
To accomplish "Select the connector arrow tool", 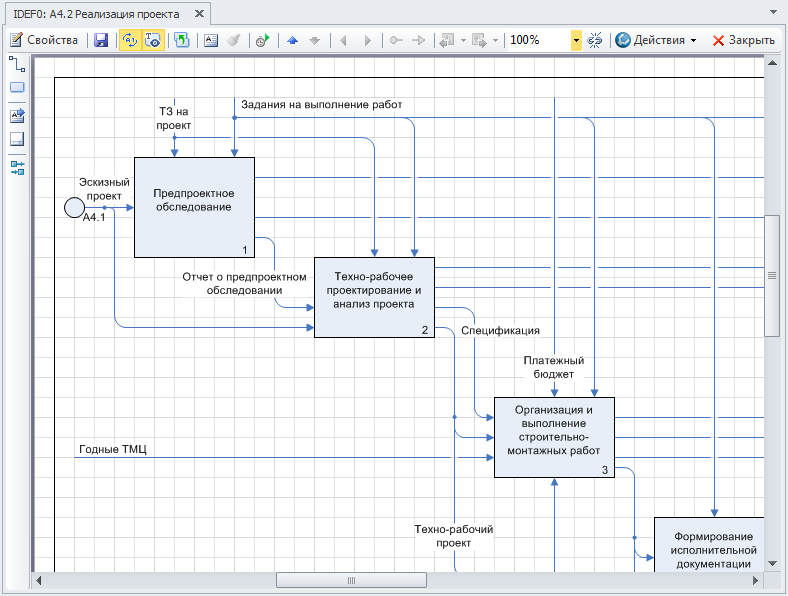I will pyautogui.click(x=17, y=64).
